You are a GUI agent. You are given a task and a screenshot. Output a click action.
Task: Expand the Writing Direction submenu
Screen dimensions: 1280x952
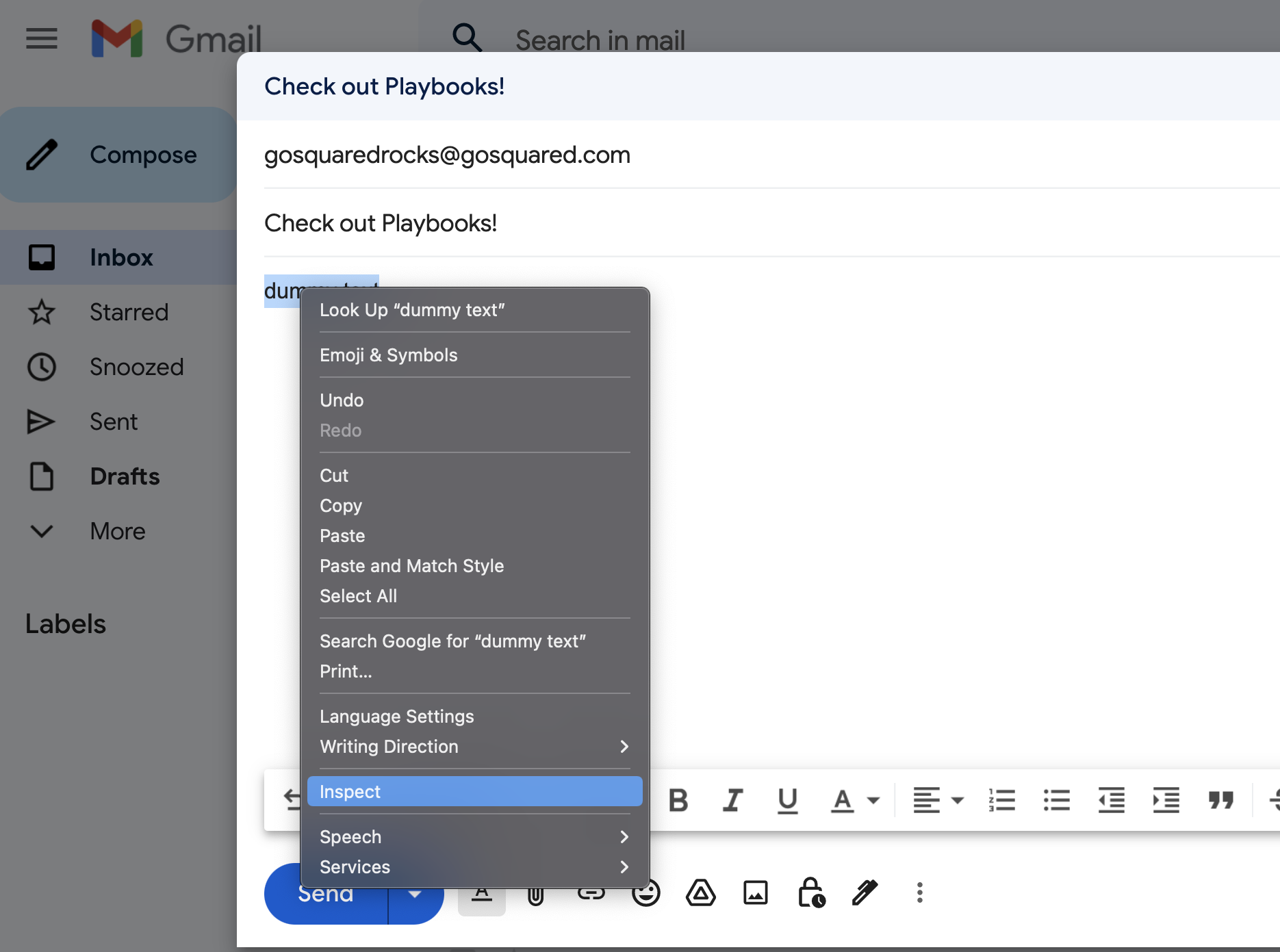click(x=475, y=747)
